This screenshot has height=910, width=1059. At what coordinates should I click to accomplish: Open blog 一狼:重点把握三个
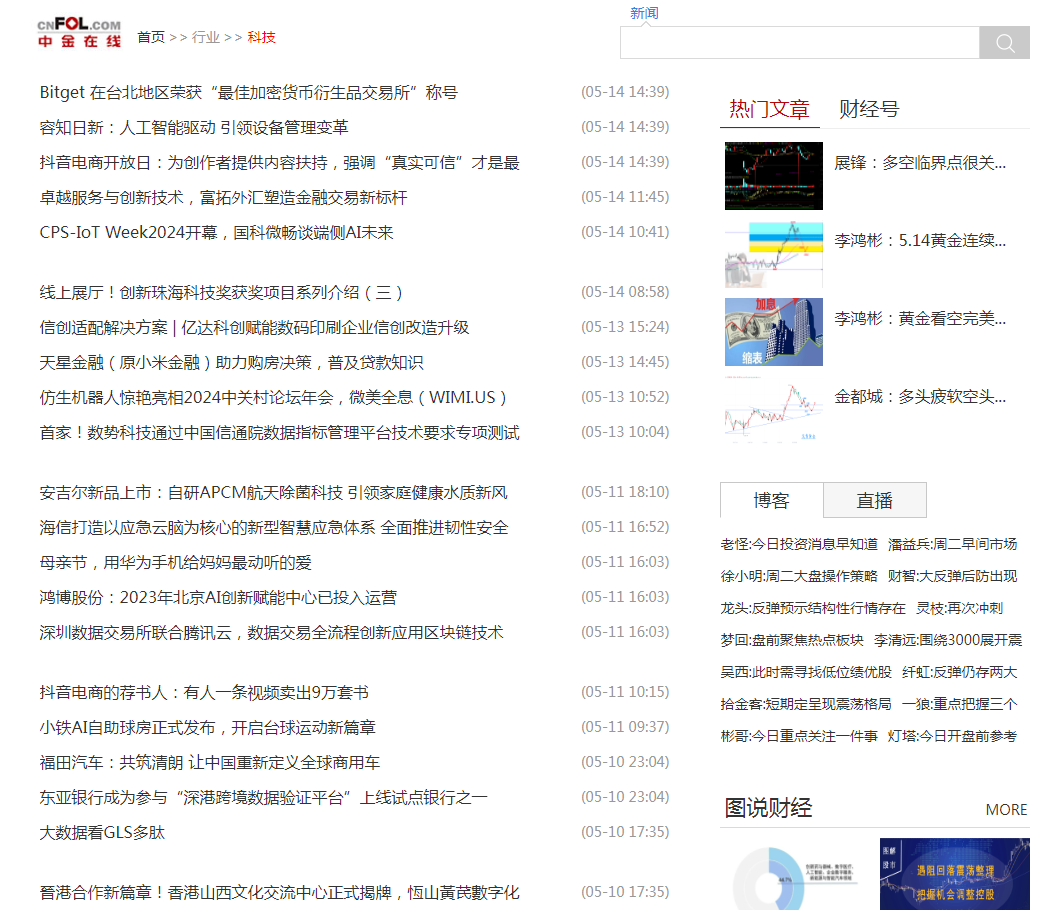(x=960, y=705)
